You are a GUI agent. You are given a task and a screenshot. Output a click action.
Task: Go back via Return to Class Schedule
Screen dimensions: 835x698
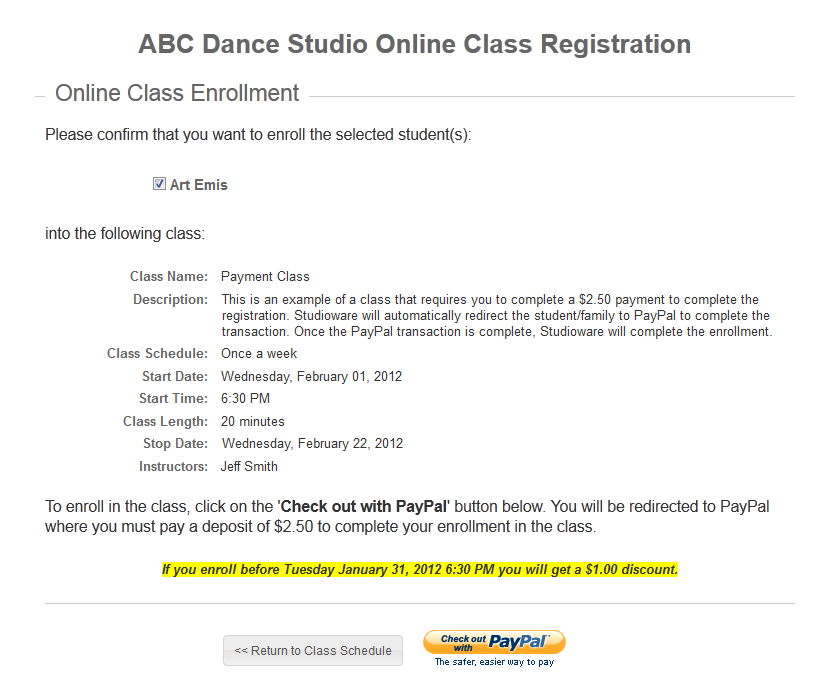[313, 651]
